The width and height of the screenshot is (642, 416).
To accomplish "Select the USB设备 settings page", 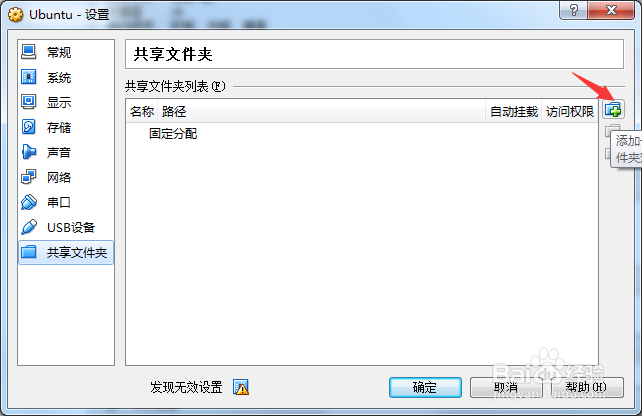I will pos(66,227).
